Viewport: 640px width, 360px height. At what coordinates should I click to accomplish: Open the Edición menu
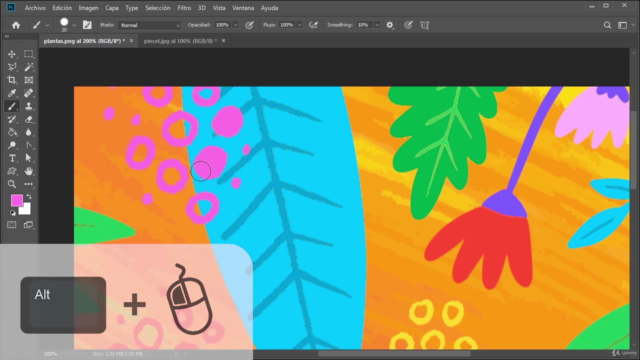click(x=62, y=8)
